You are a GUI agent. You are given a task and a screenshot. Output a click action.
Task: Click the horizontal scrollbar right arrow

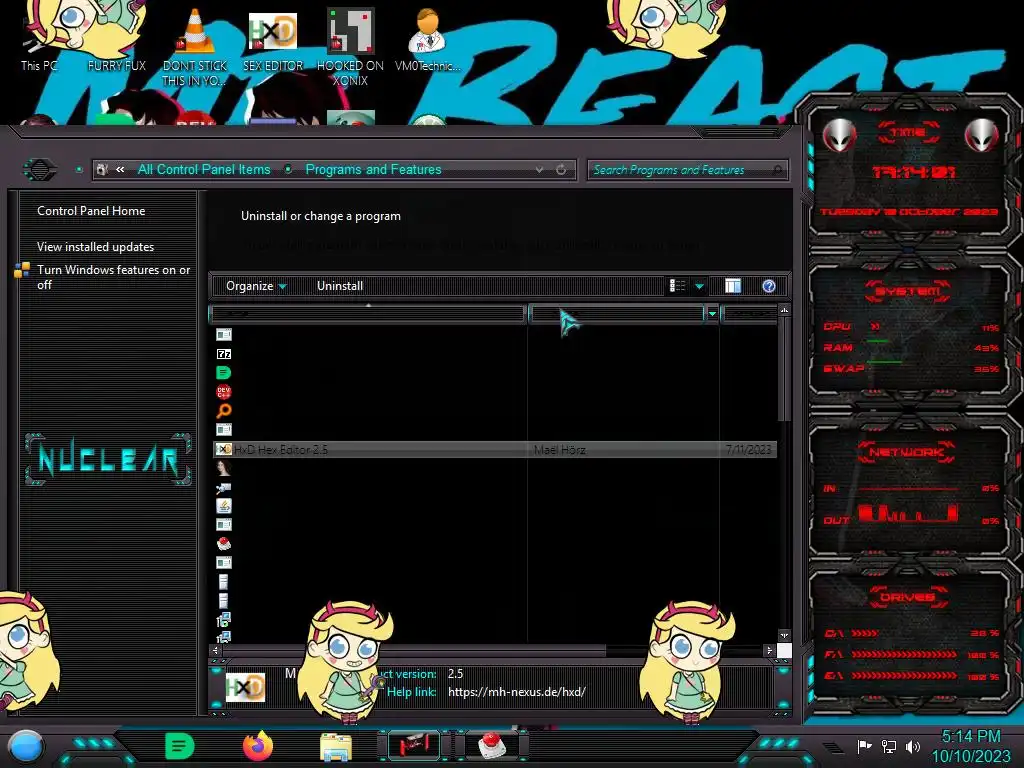coord(769,650)
